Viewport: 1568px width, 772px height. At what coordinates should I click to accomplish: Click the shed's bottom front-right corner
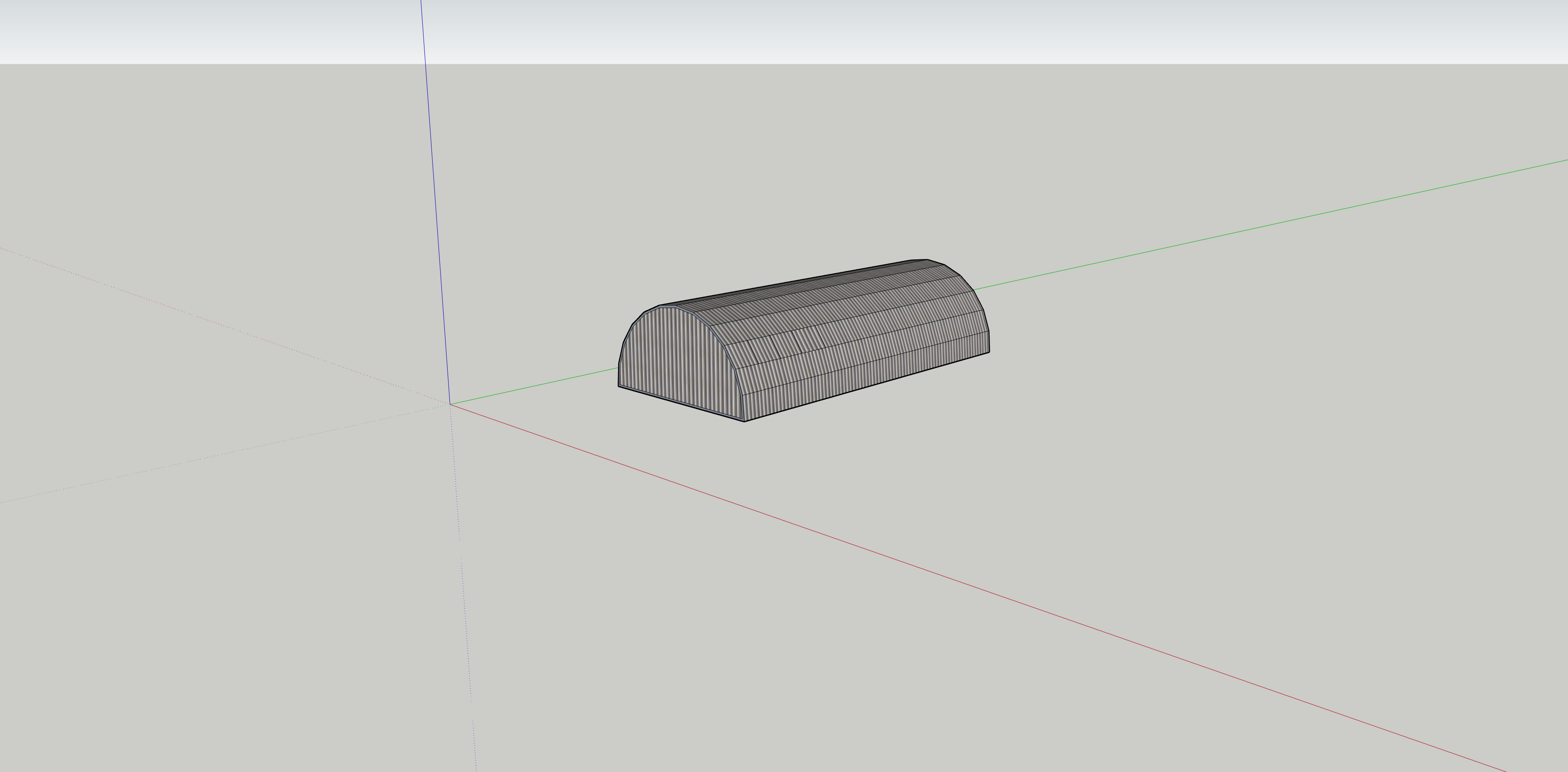click(x=744, y=421)
